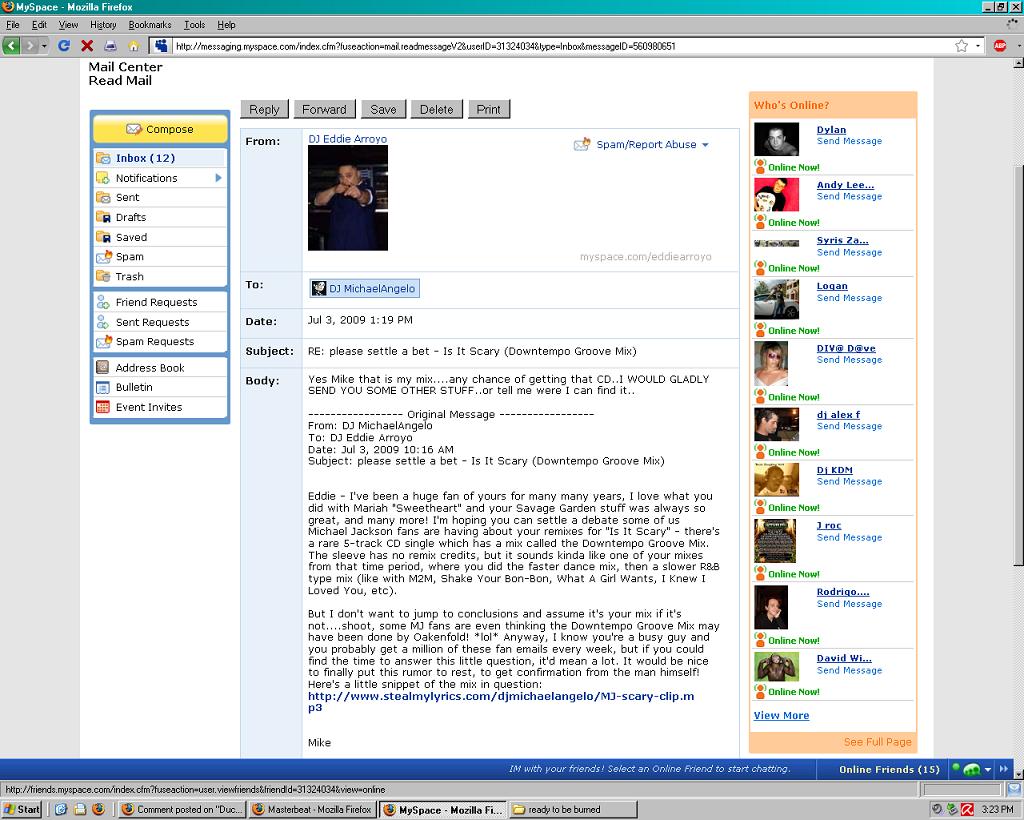This screenshot has width=1024, height=820.
Task: Print the page using the toolbar printer icon
Action: click(x=110, y=46)
